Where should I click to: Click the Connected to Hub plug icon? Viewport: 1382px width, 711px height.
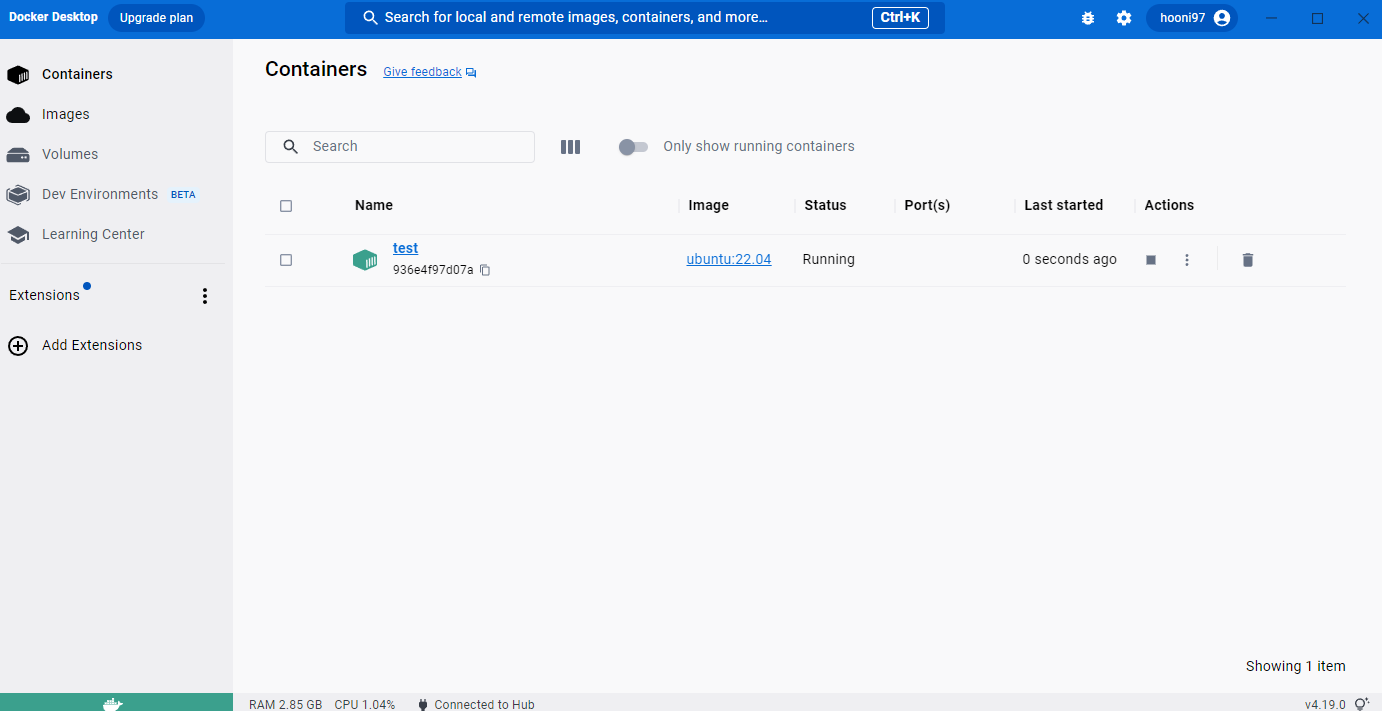pos(423,704)
